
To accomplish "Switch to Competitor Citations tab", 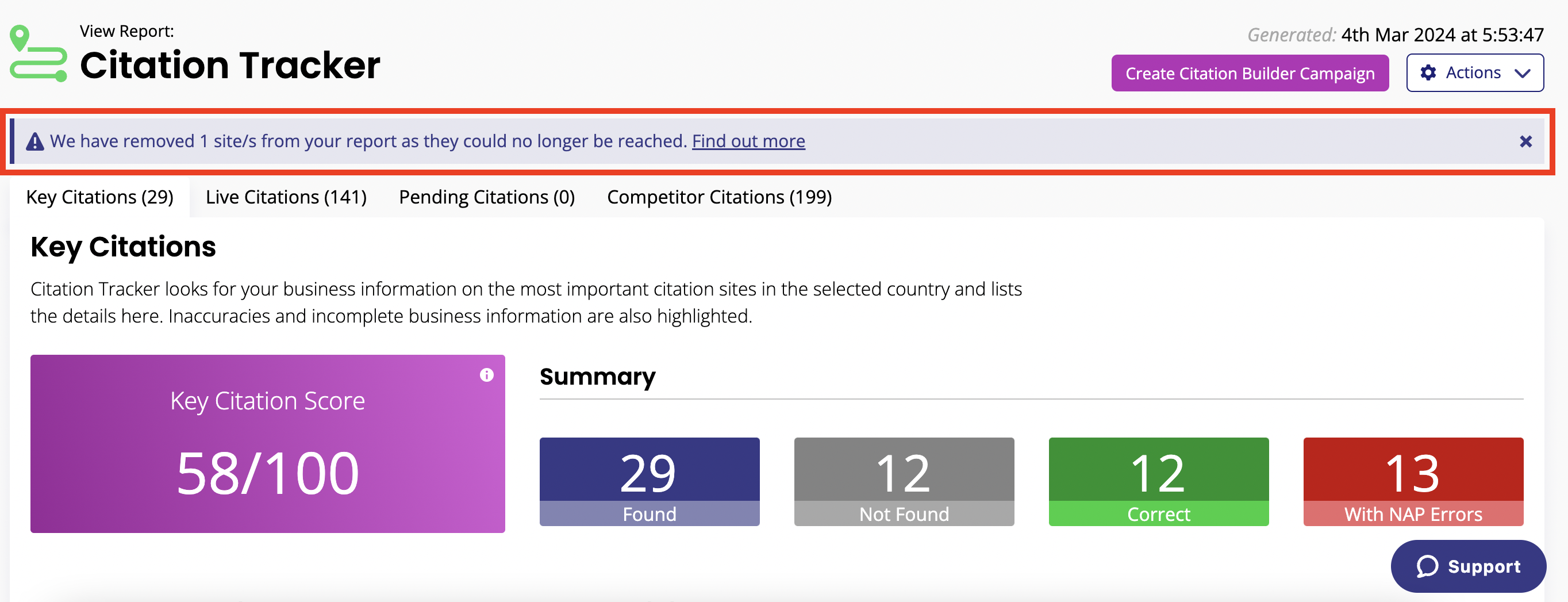I will coord(719,197).
